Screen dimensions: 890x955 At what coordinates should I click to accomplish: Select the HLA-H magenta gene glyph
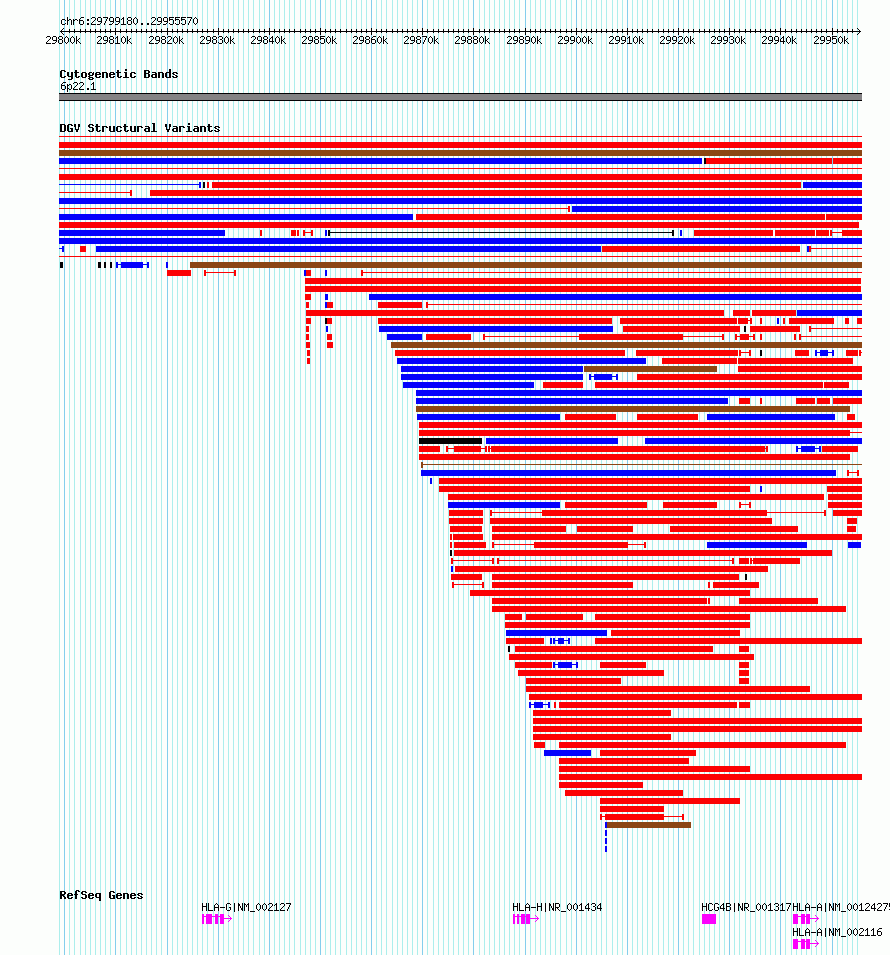click(x=526, y=918)
